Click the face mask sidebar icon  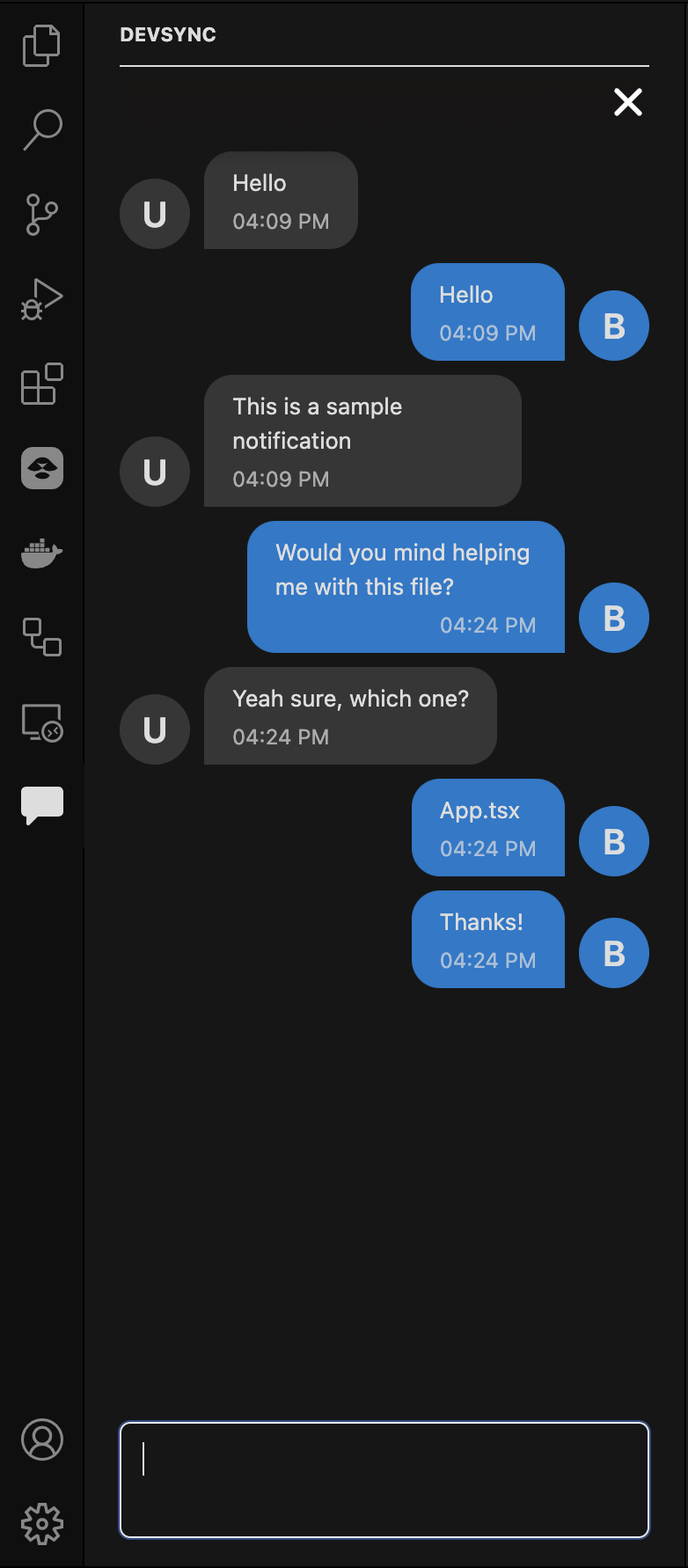41,468
